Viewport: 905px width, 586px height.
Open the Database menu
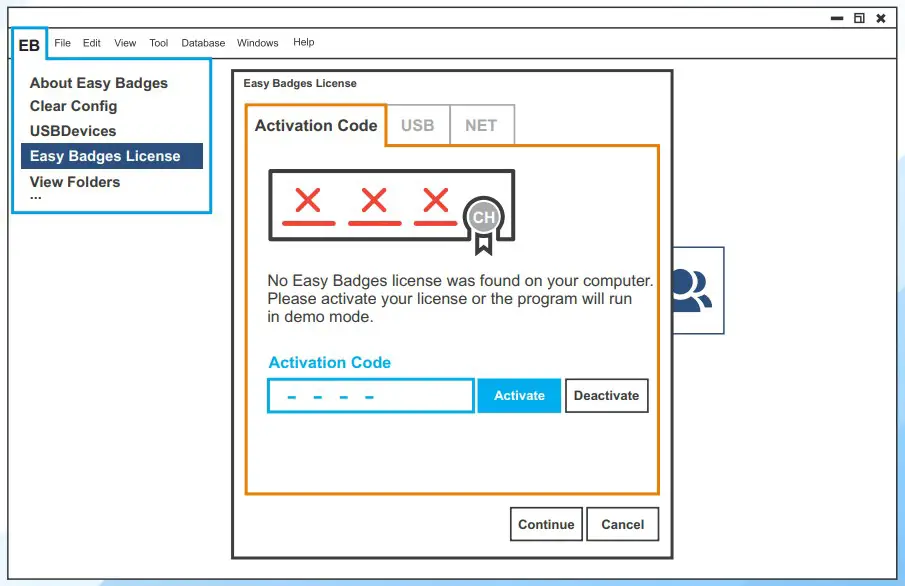(203, 43)
